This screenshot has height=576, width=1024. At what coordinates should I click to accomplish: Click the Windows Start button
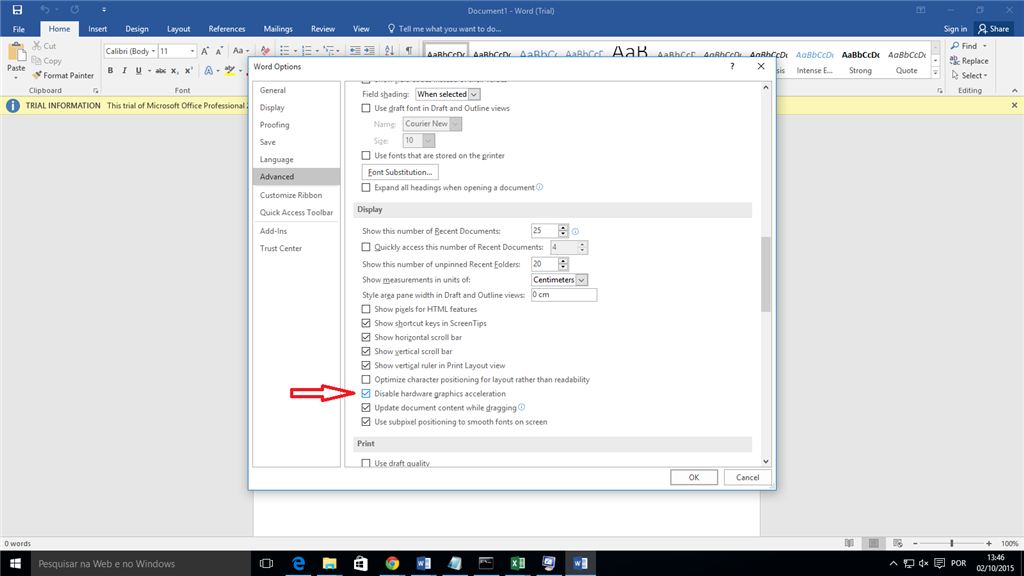pyautogui.click(x=15, y=563)
